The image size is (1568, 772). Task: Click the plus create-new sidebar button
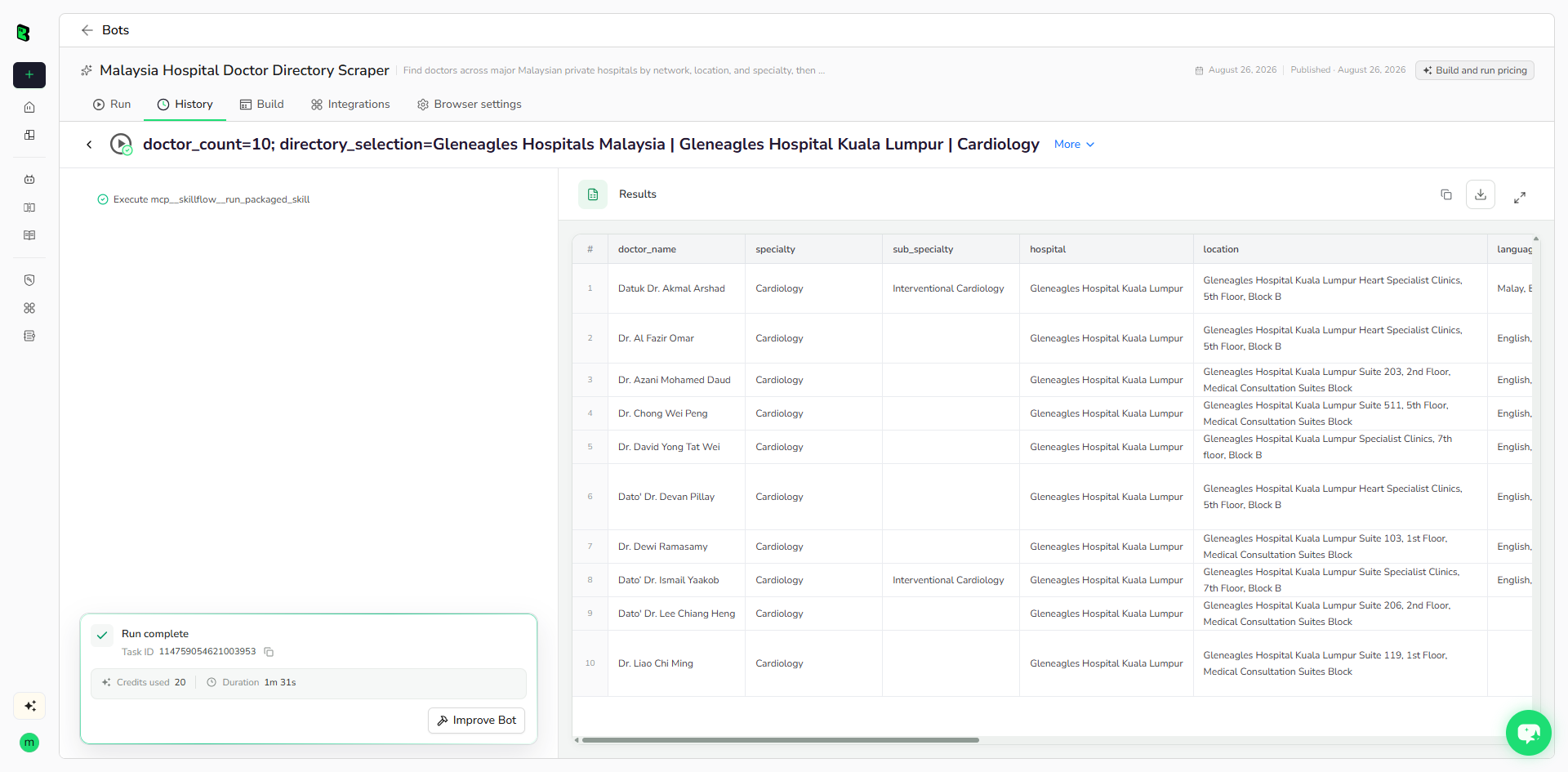tap(29, 74)
